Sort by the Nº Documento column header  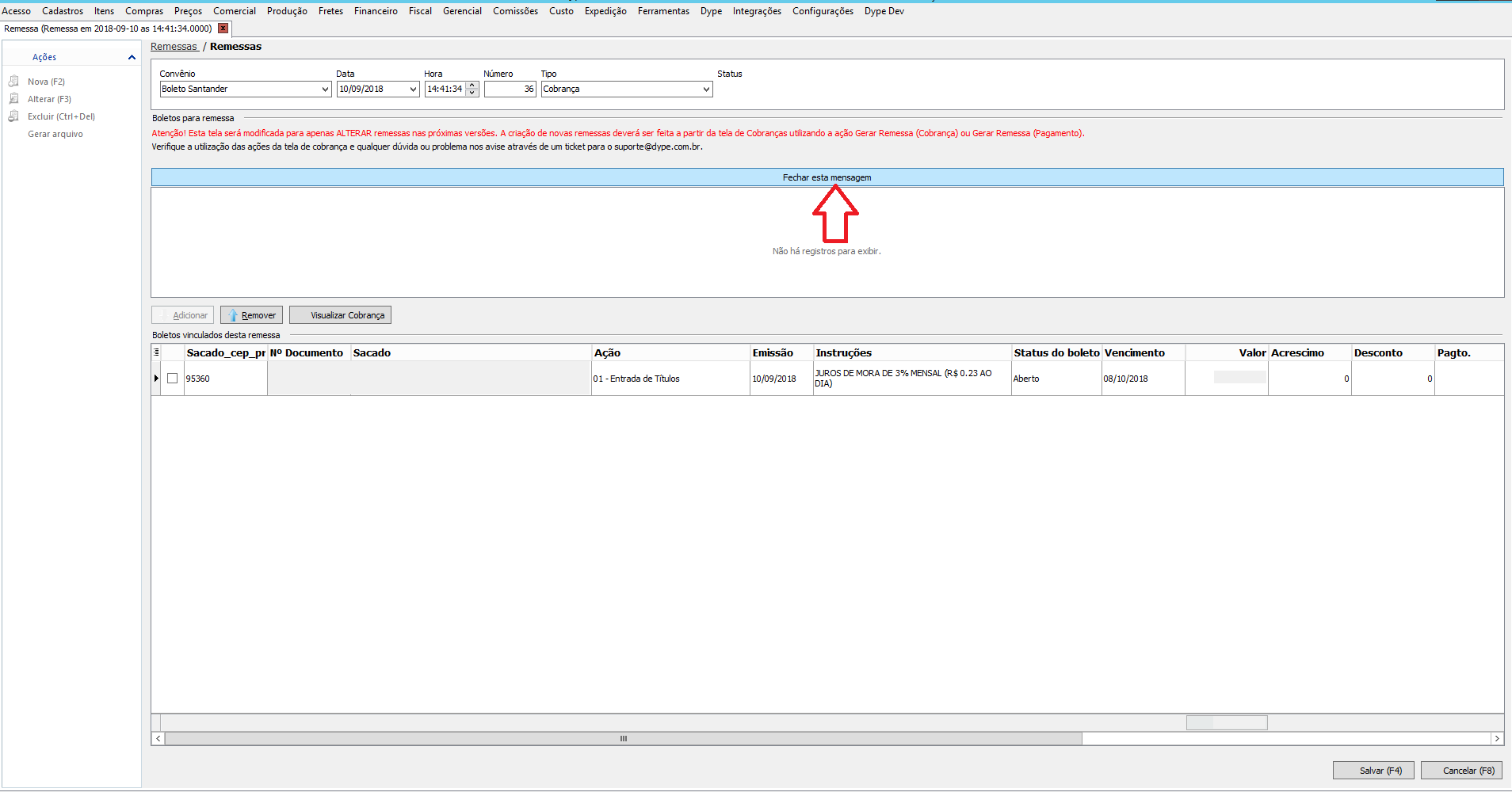pyautogui.click(x=309, y=352)
